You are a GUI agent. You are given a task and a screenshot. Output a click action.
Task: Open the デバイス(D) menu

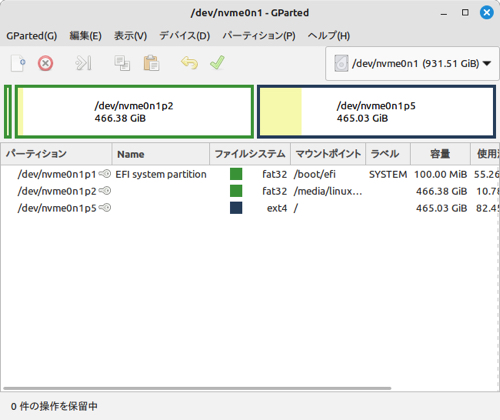[x=184, y=36]
